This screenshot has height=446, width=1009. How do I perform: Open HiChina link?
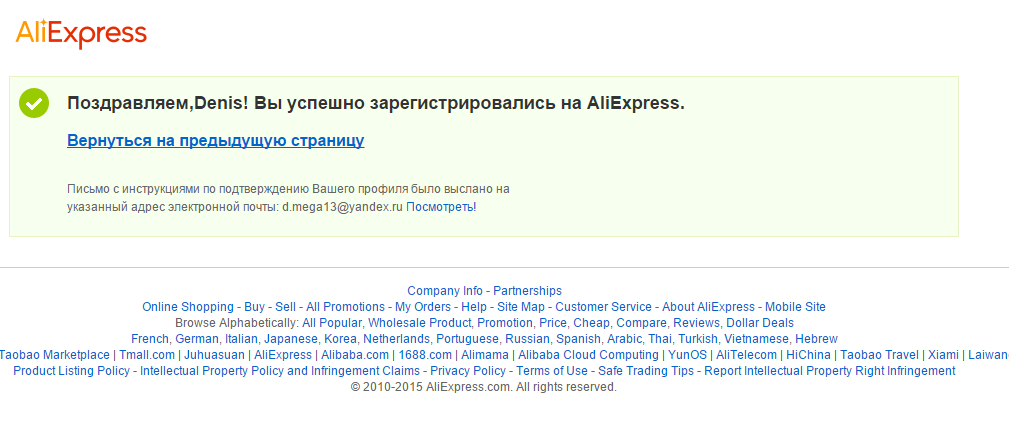tap(808, 355)
